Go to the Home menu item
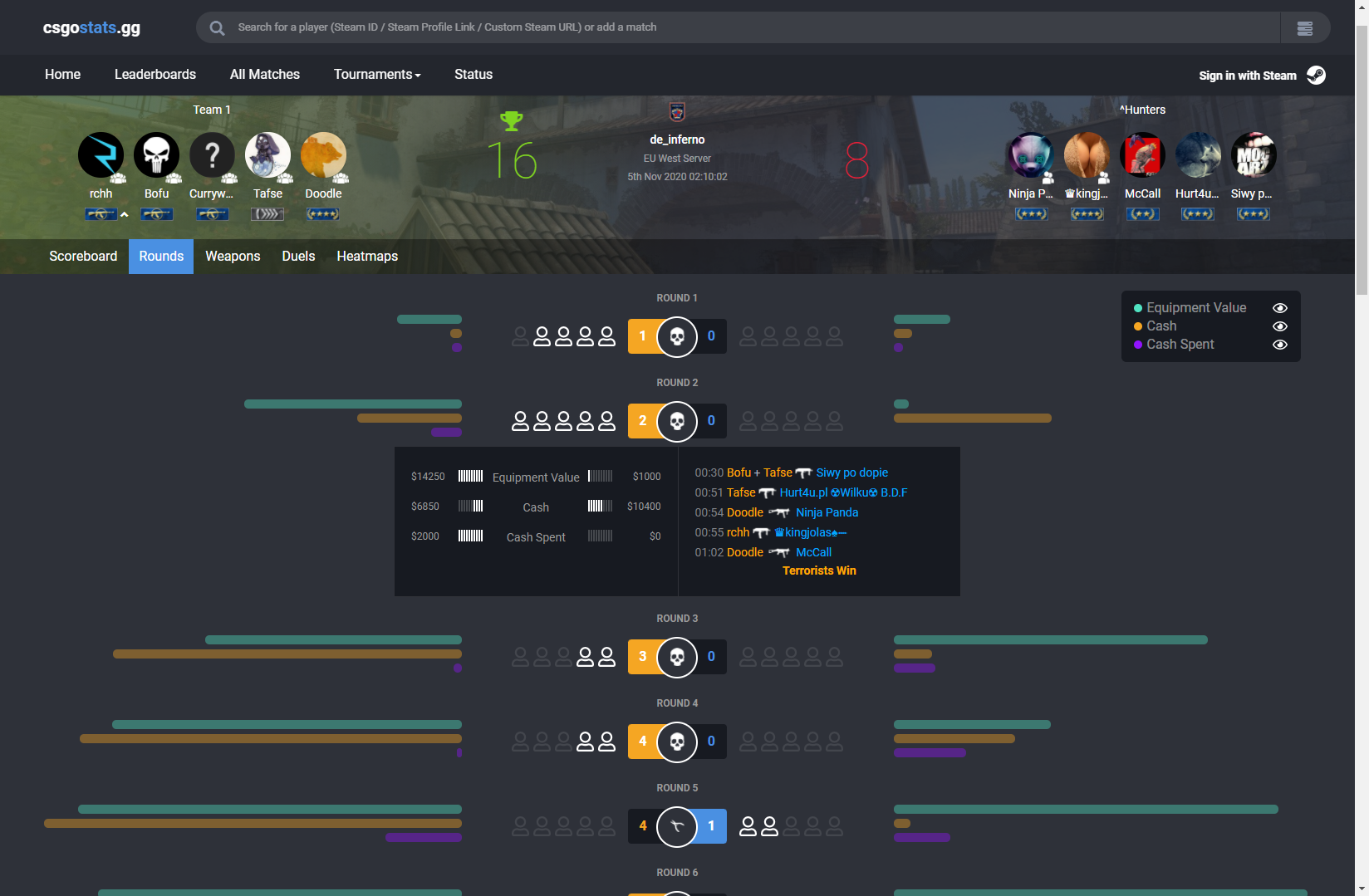The image size is (1369, 896). click(x=62, y=74)
